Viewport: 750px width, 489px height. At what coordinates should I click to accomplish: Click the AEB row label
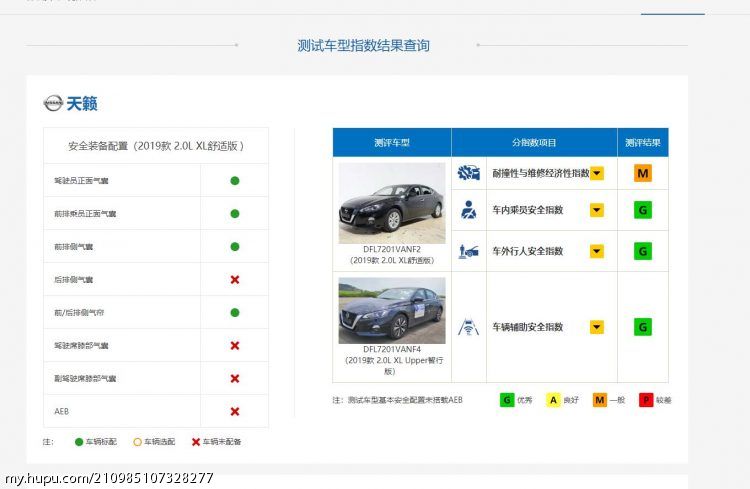(x=61, y=411)
